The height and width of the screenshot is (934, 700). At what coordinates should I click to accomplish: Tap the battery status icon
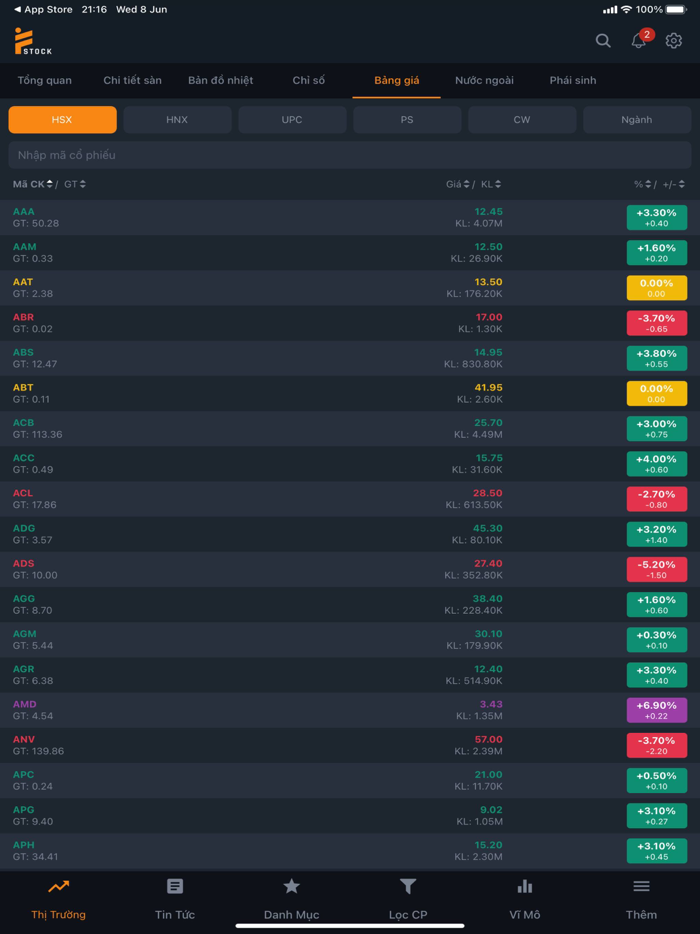click(676, 10)
